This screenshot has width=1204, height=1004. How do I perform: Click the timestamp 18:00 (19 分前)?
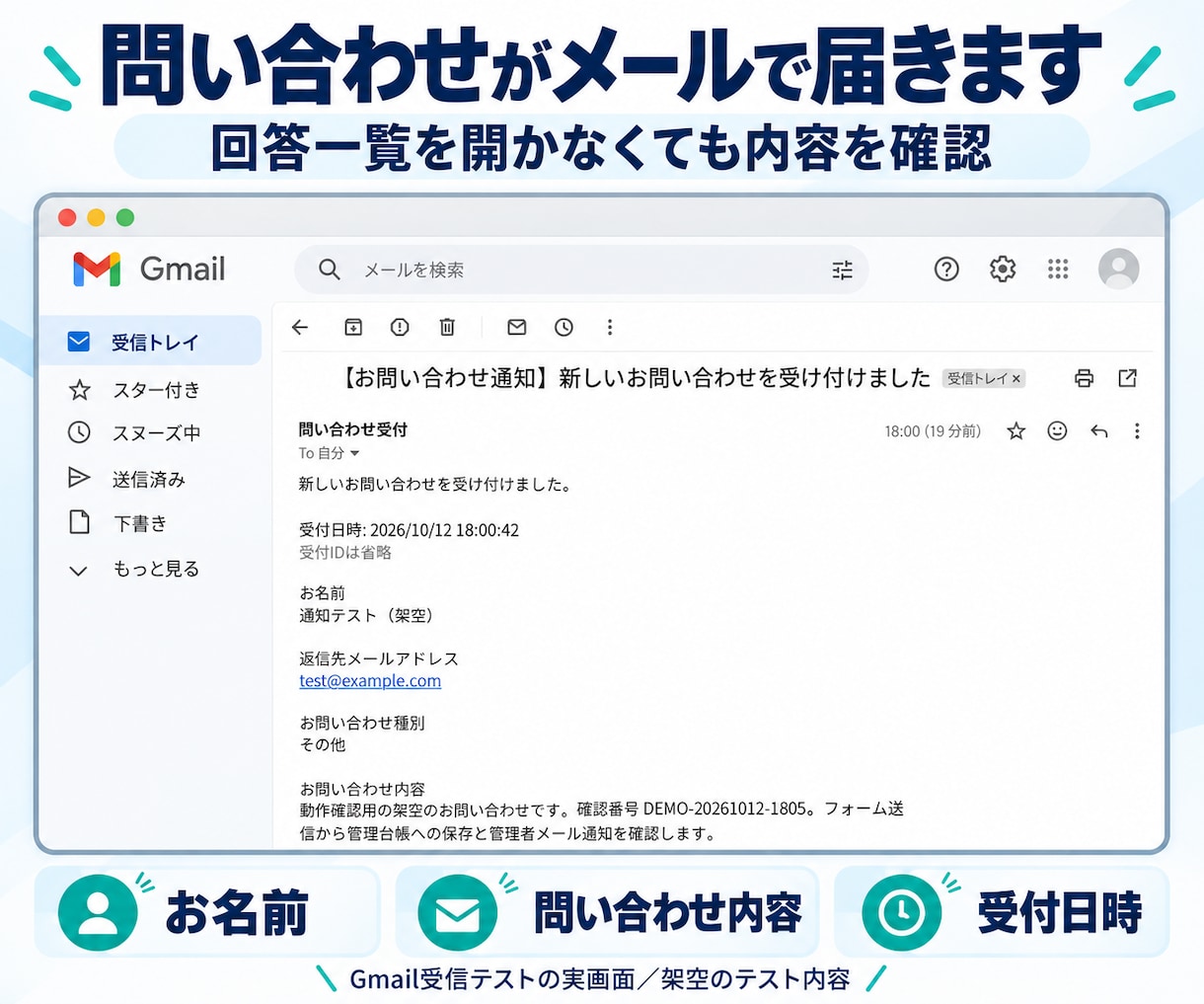[933, 431]
